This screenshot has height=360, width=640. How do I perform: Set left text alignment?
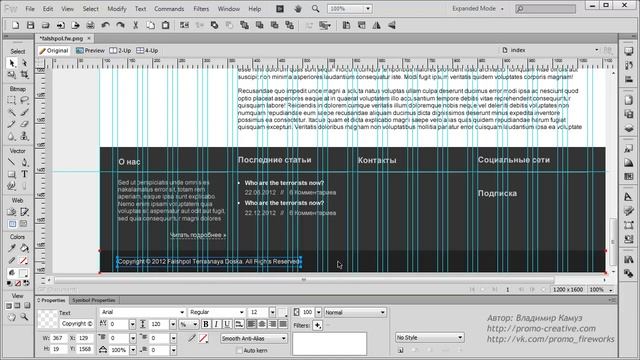tap(251, 324)
